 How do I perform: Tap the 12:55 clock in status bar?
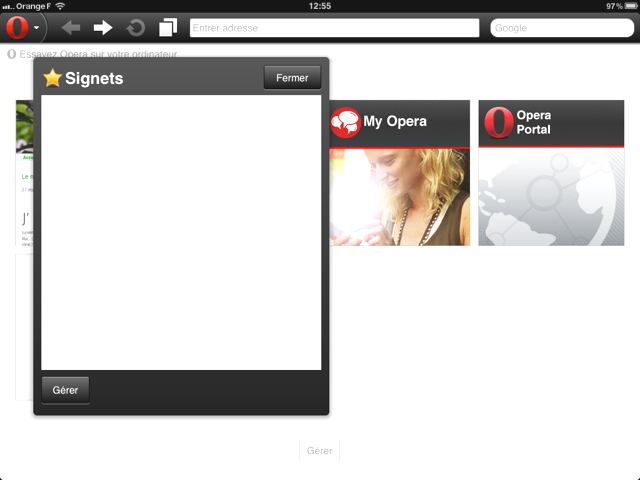coord(320,6)
